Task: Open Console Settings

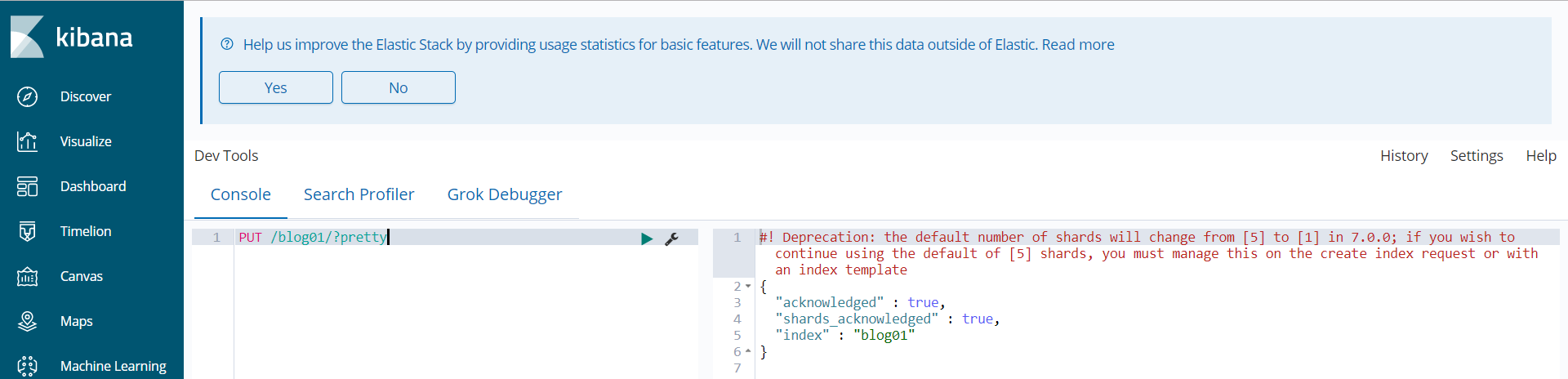Action: (1477, 155)
